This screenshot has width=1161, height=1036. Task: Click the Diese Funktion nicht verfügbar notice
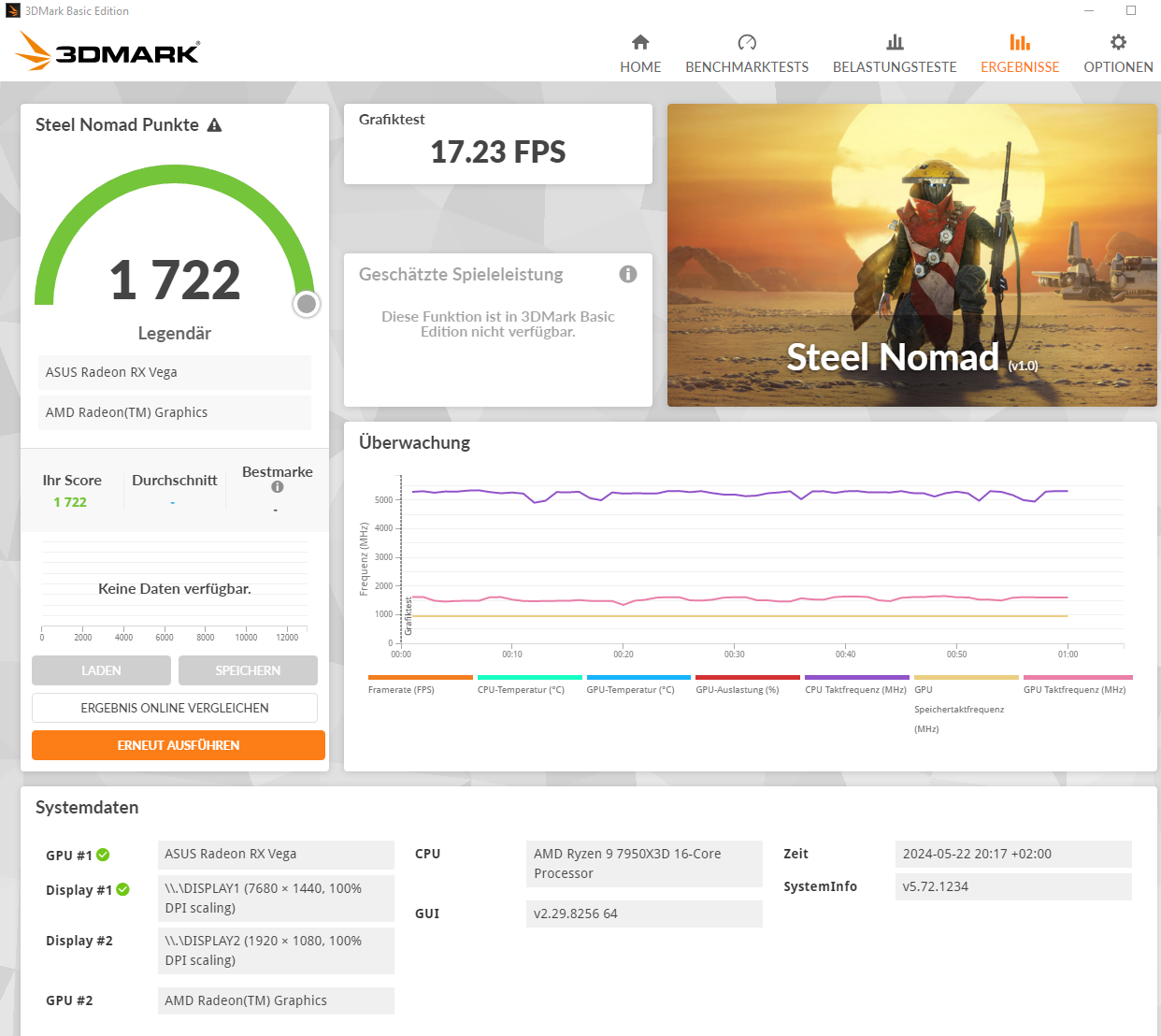(498, 324)
